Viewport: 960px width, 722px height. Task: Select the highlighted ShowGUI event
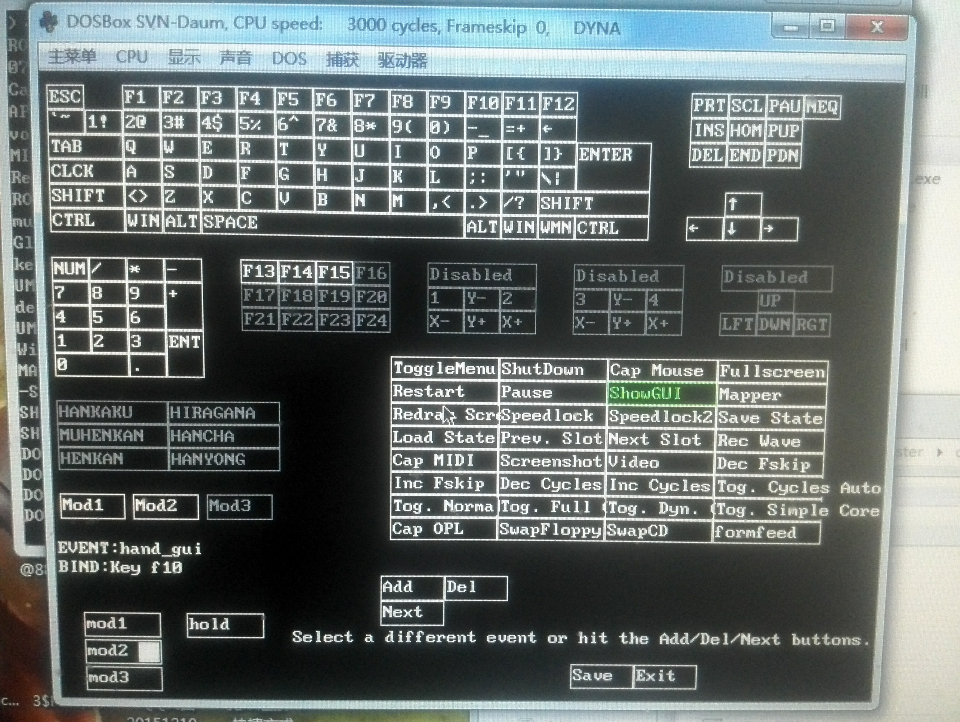pos(661,394)
